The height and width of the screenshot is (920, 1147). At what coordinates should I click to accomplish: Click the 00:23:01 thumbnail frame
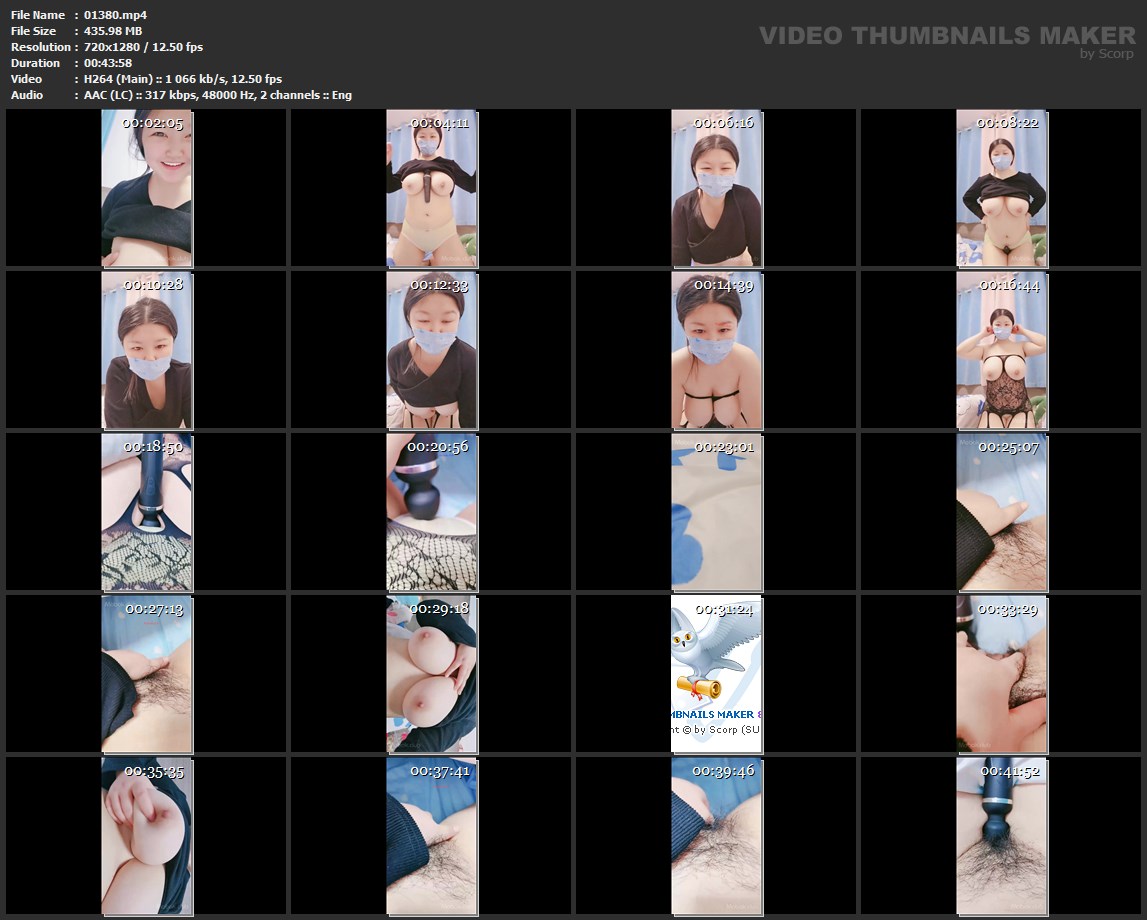716,512
